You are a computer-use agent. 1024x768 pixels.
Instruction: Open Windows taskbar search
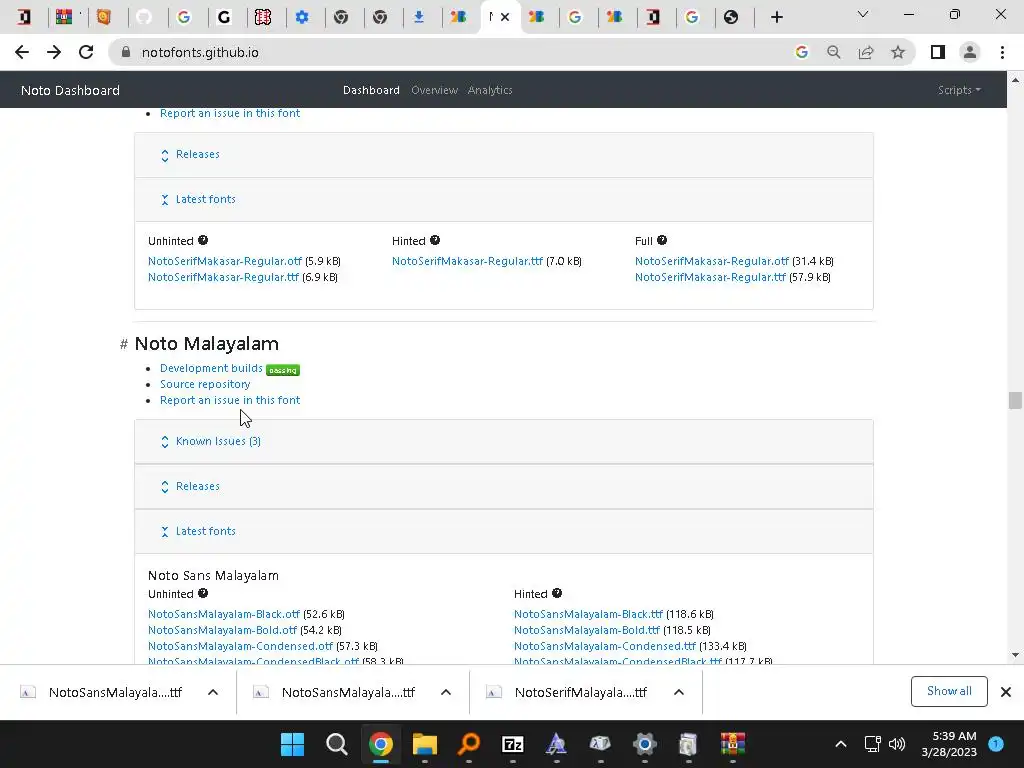336,744
